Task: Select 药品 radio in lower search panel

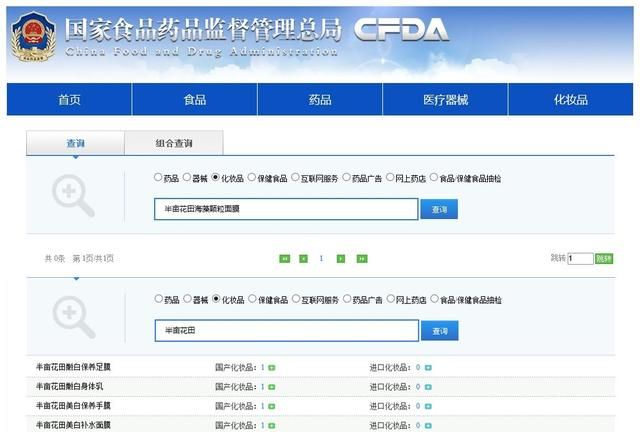Action: 159,299
